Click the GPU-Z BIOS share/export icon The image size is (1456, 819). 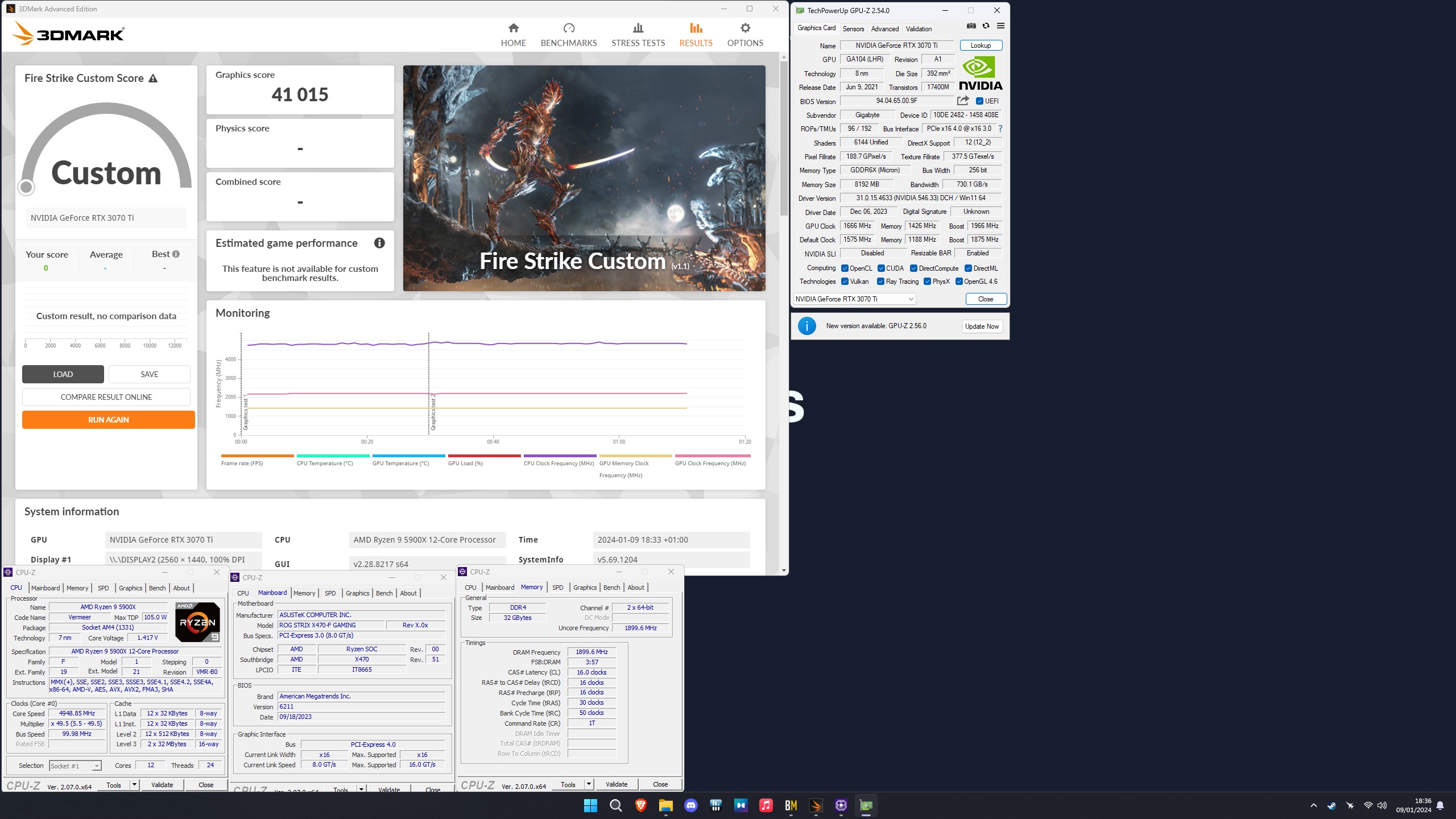(x=963, y=101)
